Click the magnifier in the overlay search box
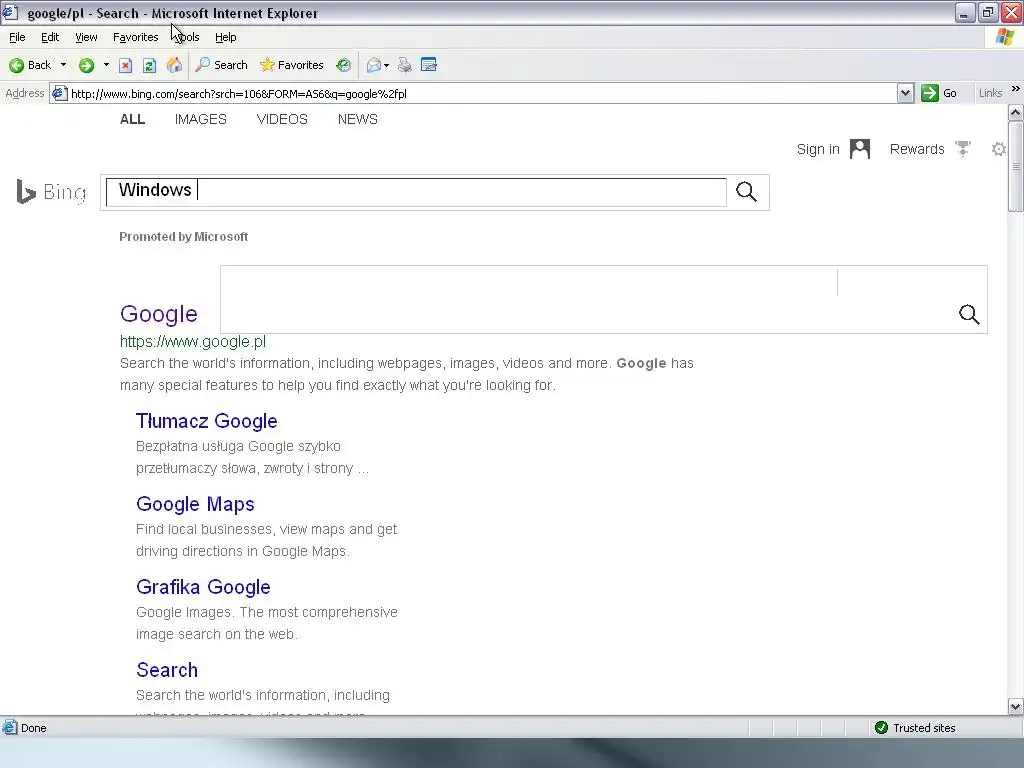1024x768 pixels. (x=968, y=314)
